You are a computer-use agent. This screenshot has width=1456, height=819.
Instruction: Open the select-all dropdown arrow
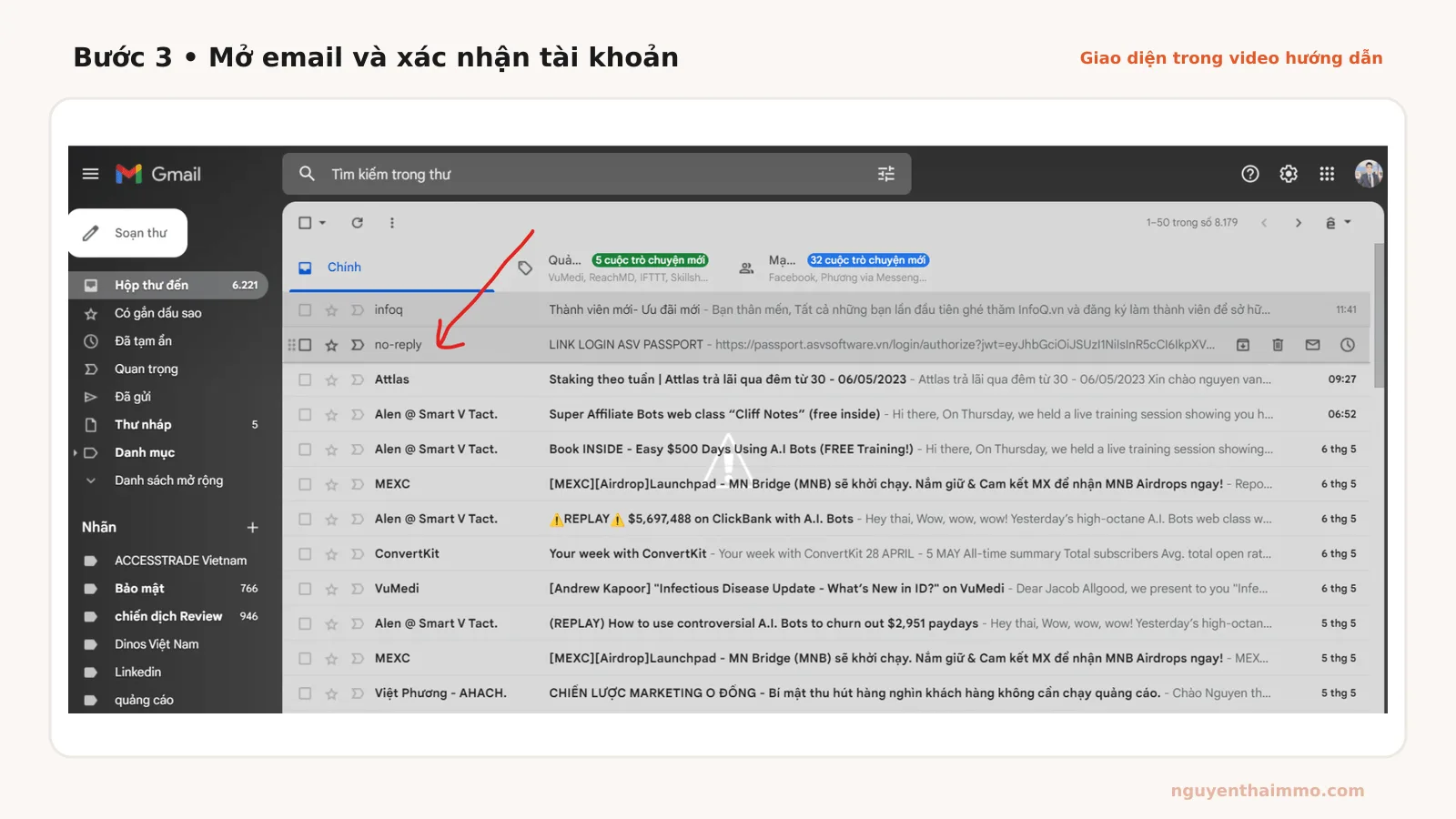(x=322, y=223)
